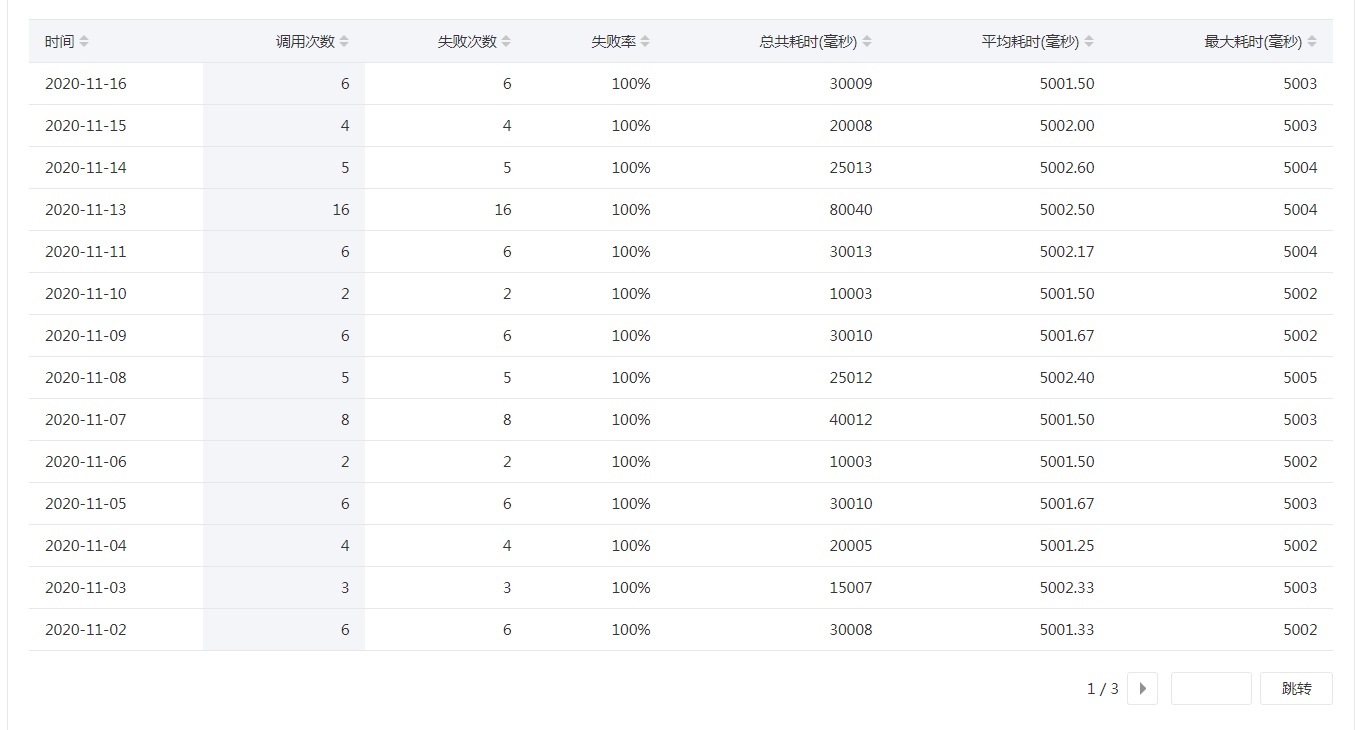The image size is (1356, 730).
Task: Click average time value 5002.60
Action: pos(1067,168)
